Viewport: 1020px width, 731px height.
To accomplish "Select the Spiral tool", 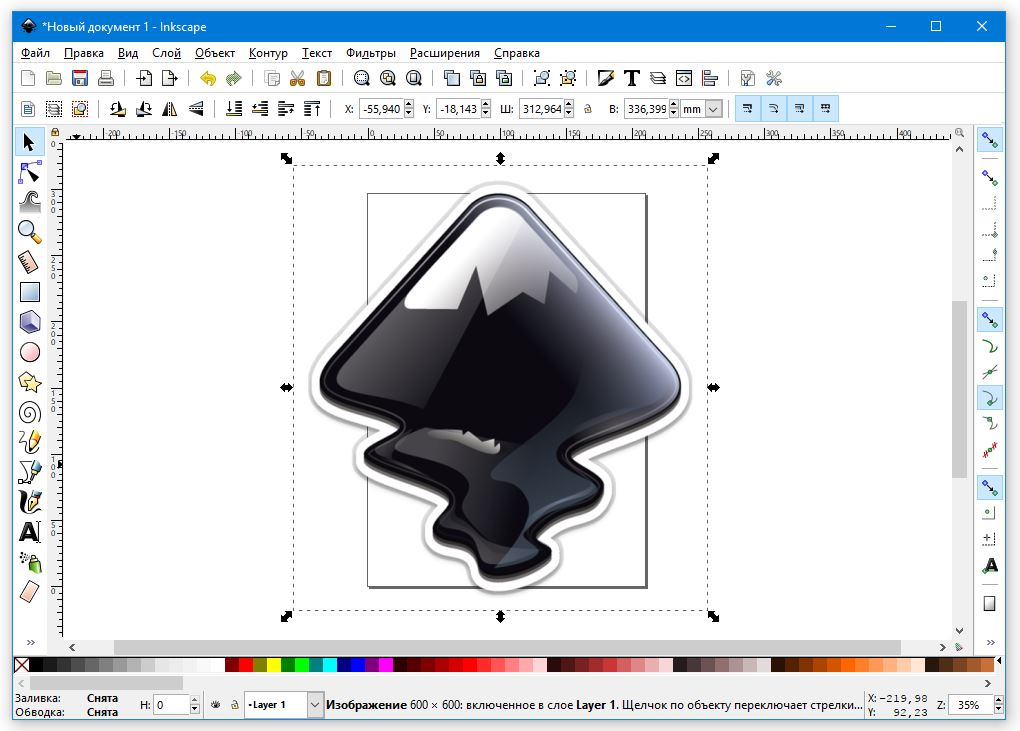I will click(x=29, y=412).
